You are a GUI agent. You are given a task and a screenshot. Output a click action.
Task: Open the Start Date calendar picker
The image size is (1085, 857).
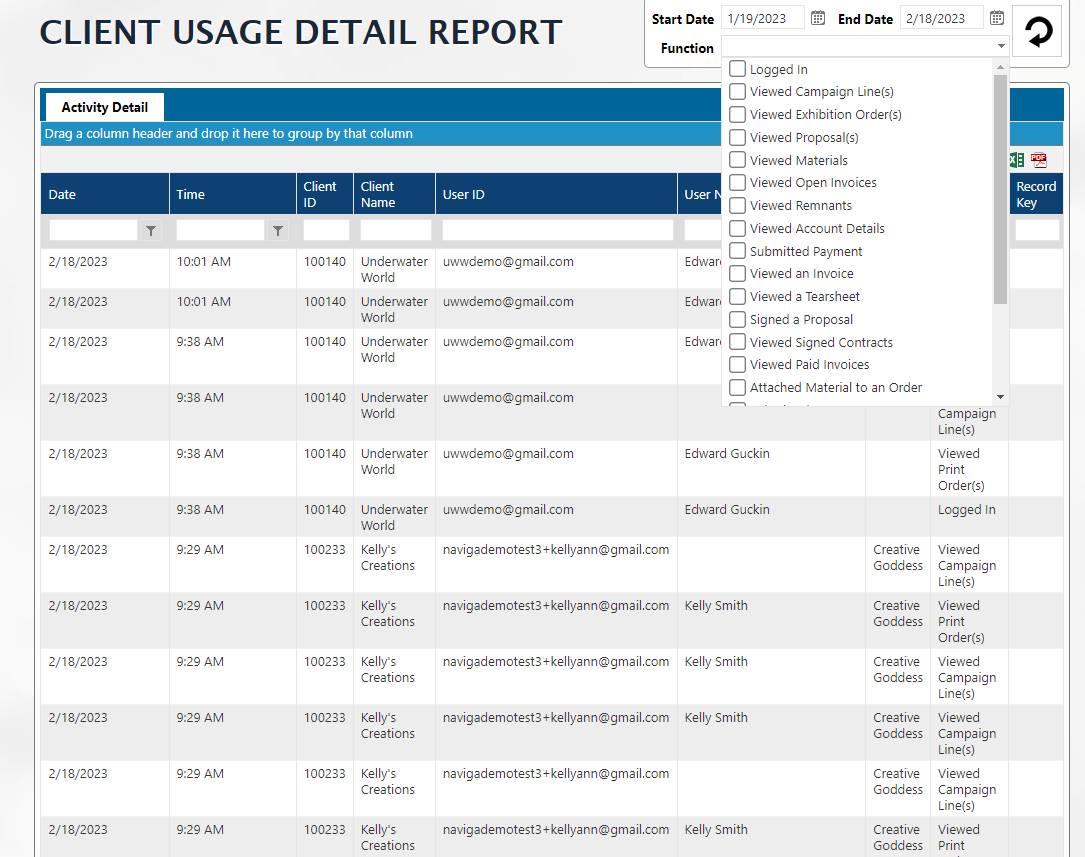pos(817,18)
